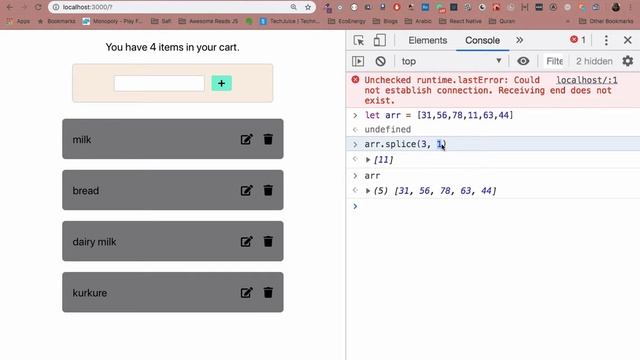640x360 pixels.
Task: Edit the kurkure cart item
Action: pos(247,293)
